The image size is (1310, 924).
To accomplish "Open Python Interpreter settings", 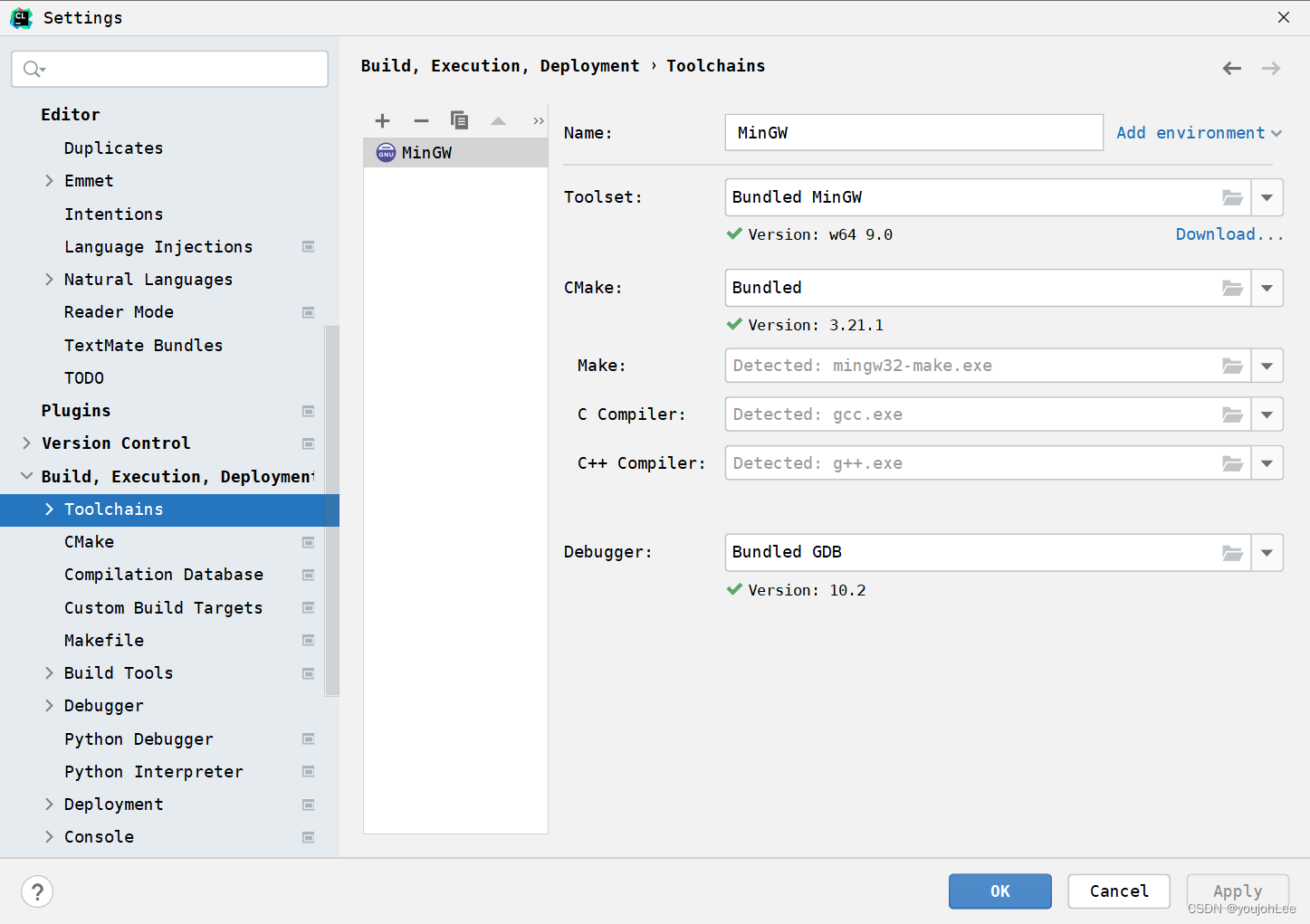I will 153,771.
